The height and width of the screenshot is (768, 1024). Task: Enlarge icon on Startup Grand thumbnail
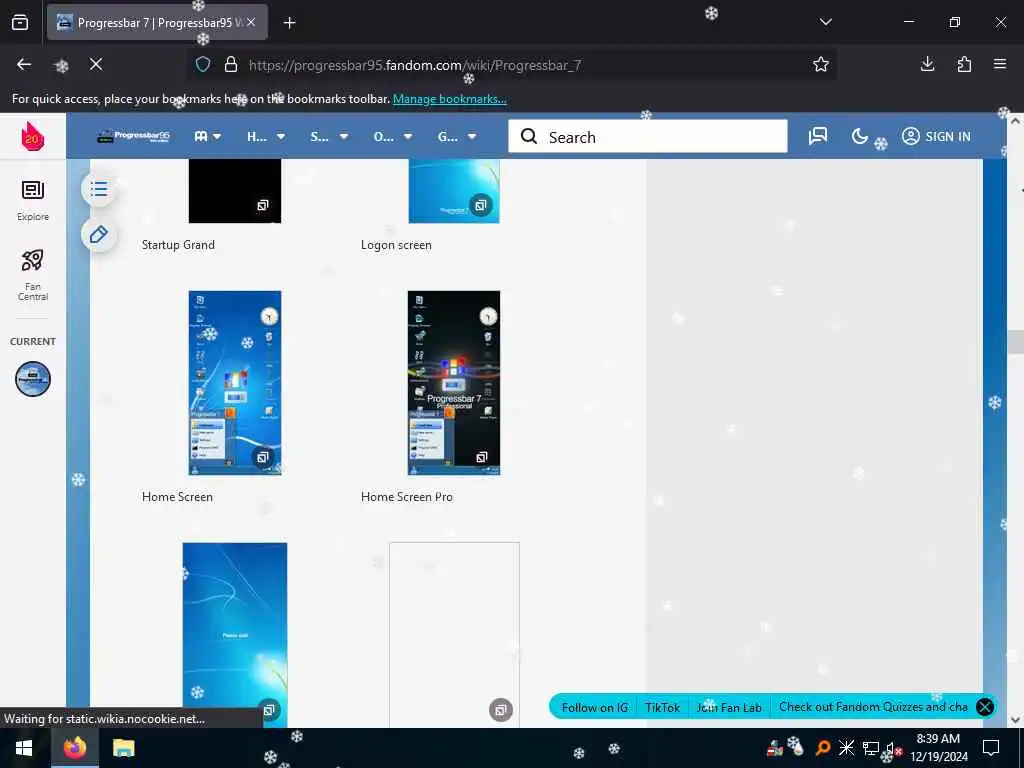(263, 205)
